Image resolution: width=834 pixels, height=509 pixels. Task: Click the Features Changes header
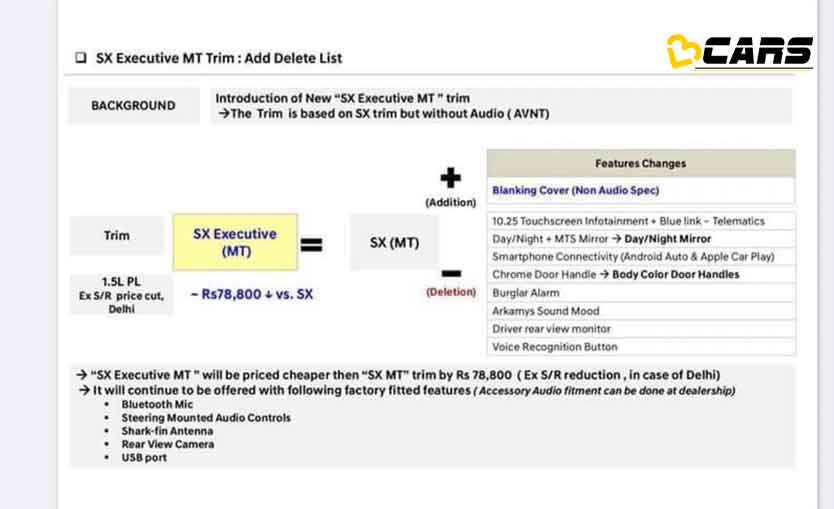[x=641, y=163]
